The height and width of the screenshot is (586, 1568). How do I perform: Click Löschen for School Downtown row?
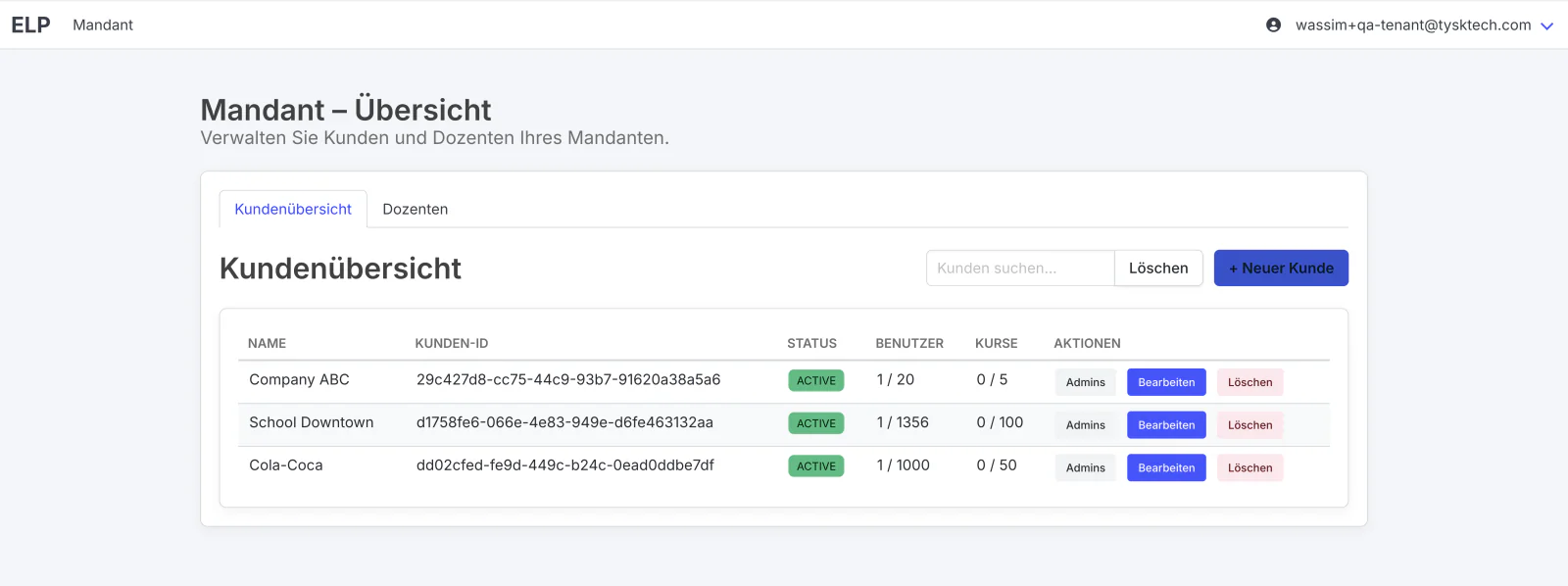click(1250, 425)
